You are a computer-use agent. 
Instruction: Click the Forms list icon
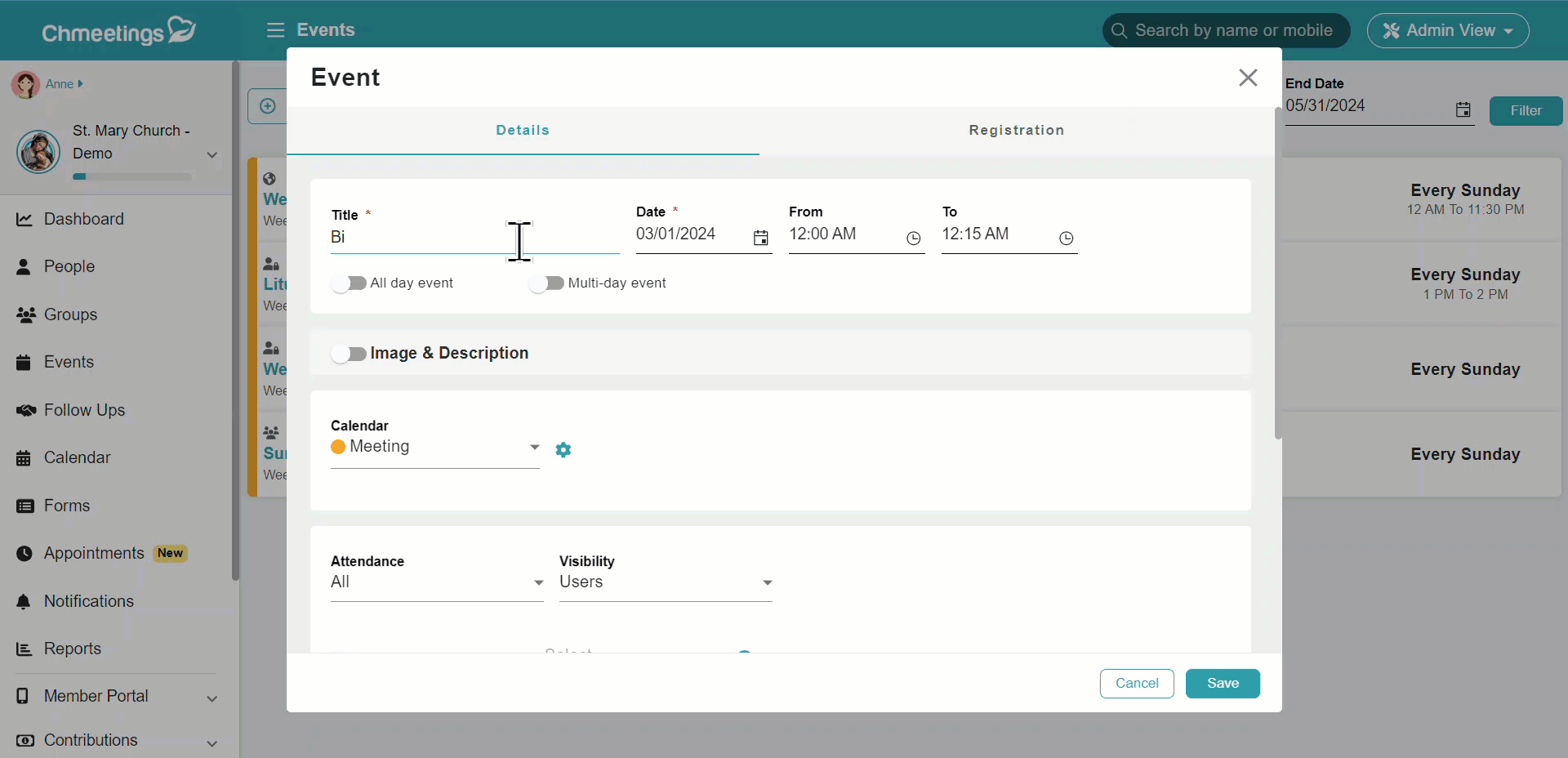pos(25,506)
